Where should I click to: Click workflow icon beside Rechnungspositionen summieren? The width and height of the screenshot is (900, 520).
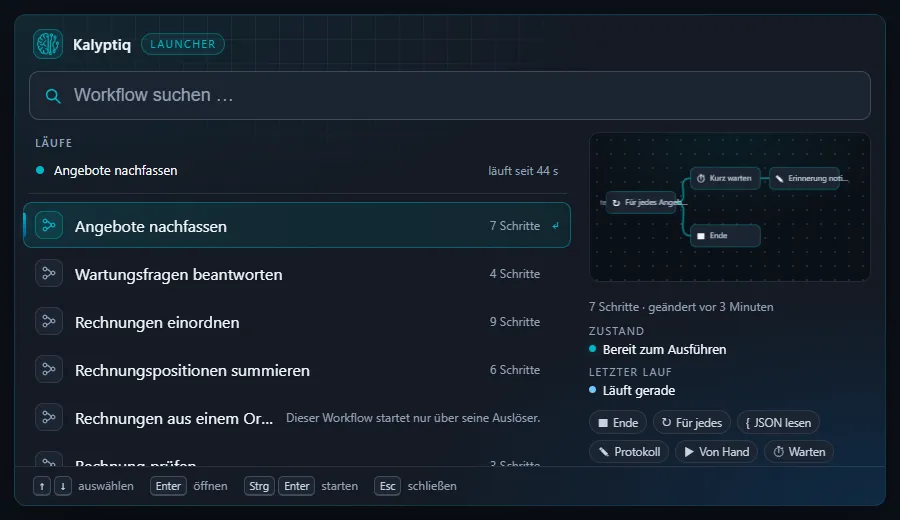[49, 370]
